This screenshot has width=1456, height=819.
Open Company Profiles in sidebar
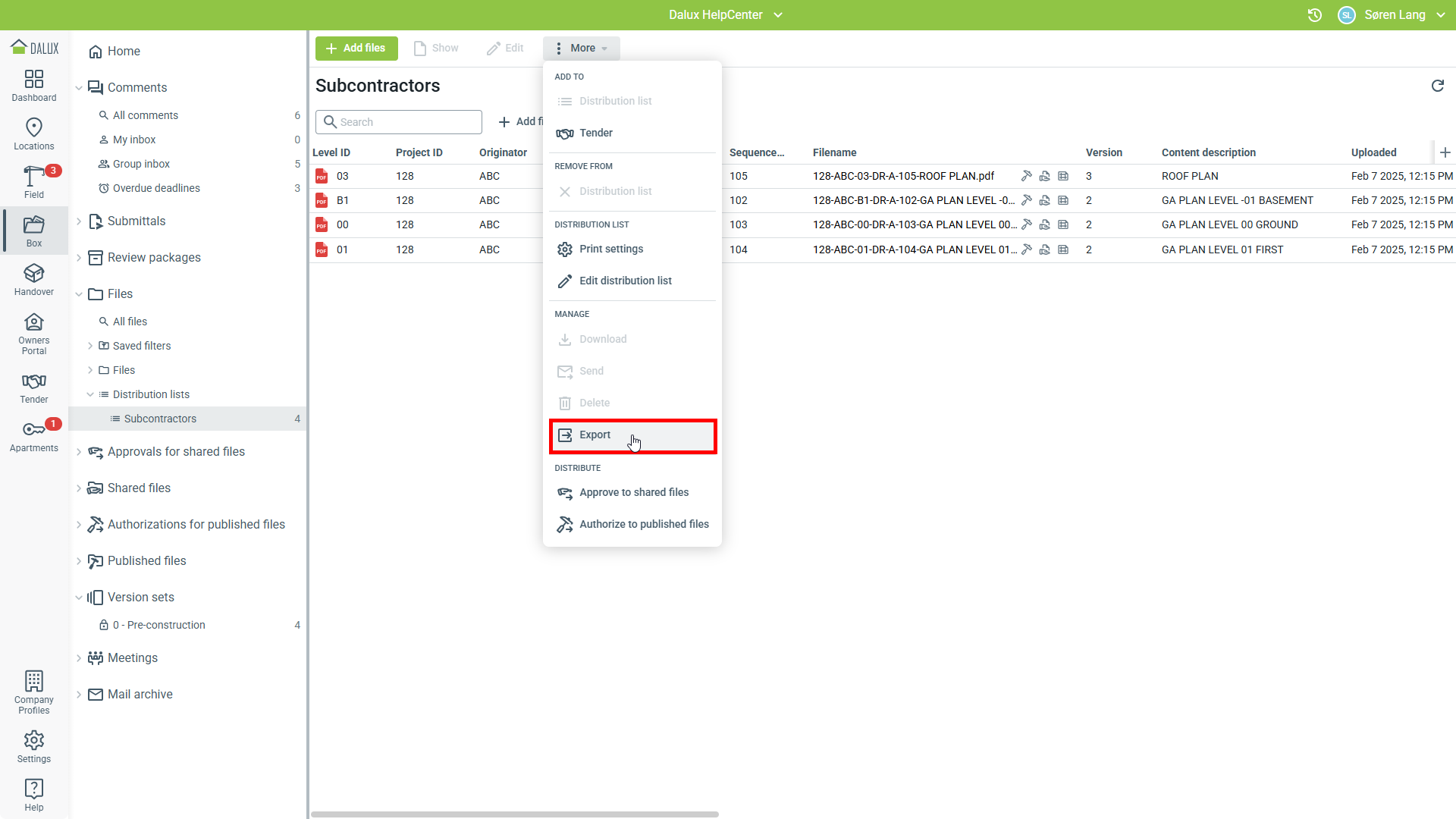tap(34, 692)
